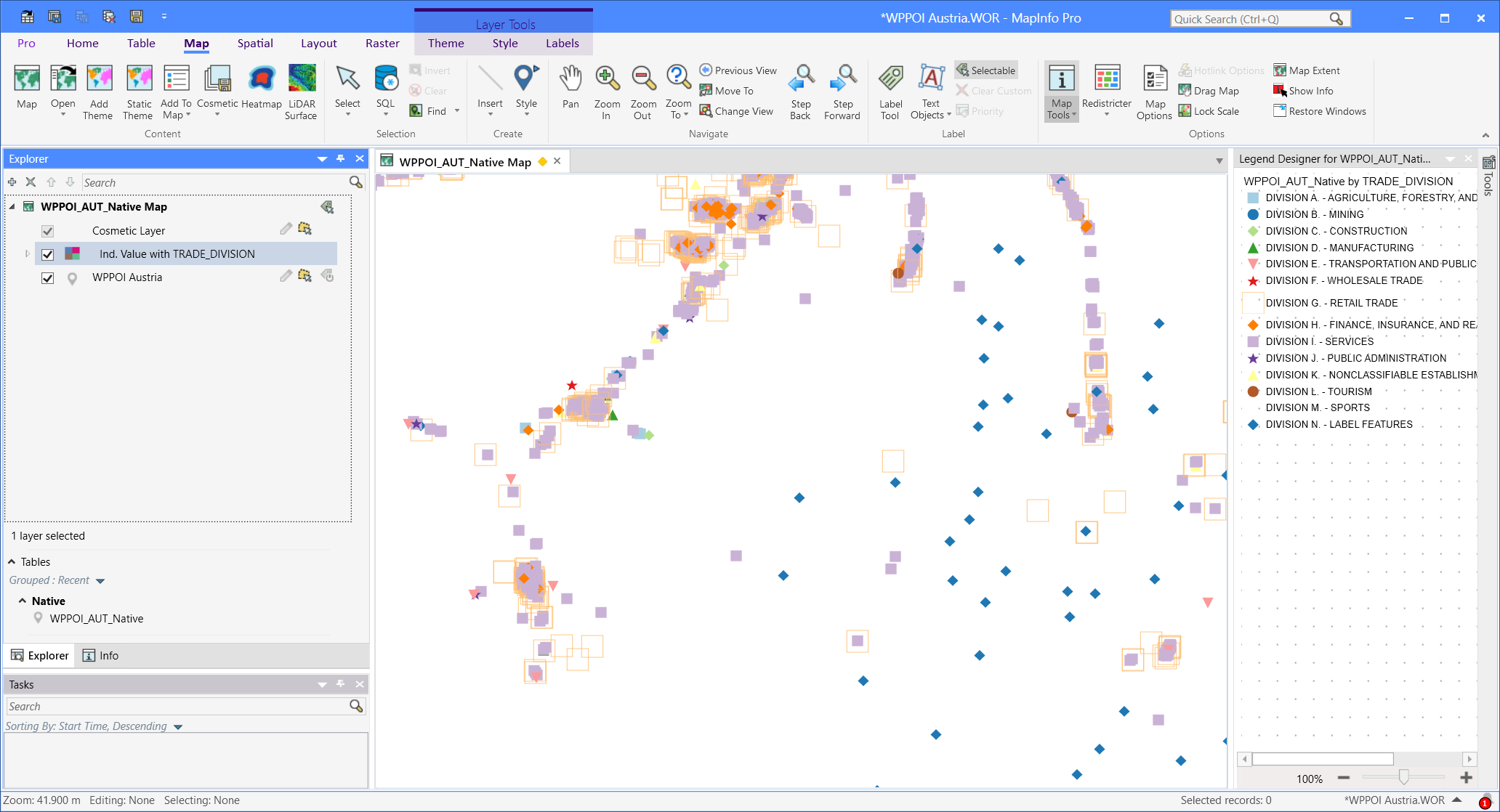Image resolution: width=1500 pixels, height=812 pixels.
Task: Click the Tasks search magnifier icon
Action: (x=356, y=706)
